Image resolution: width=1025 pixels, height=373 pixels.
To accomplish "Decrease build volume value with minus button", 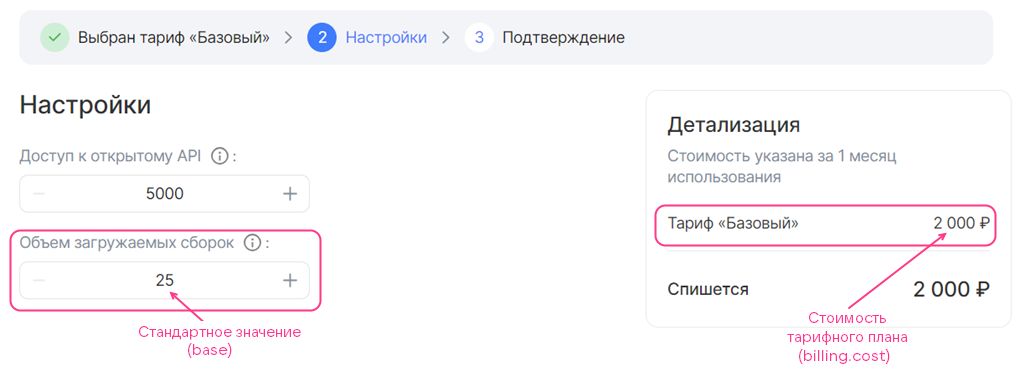I will 39,280.
